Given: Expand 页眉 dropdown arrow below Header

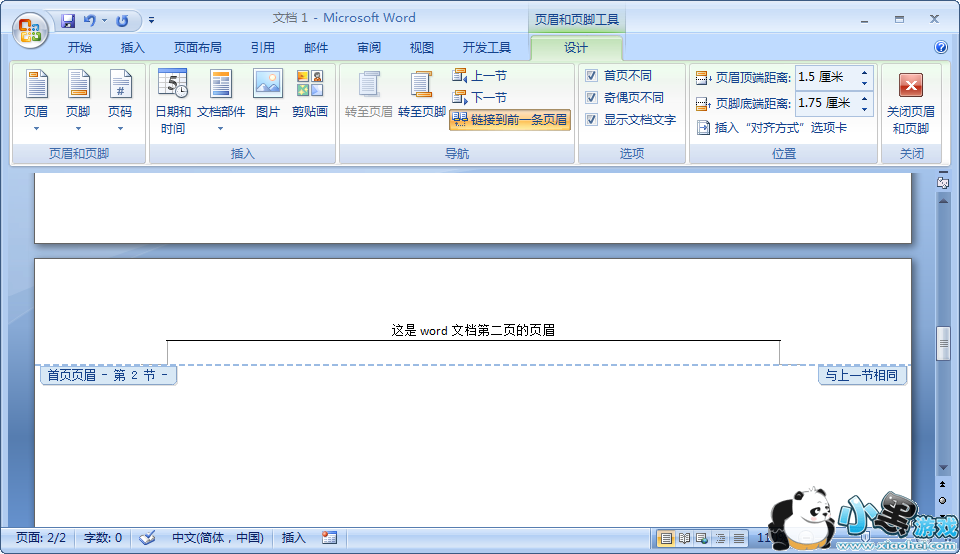Looking at the screenshot, I should (x=36, y=129).
